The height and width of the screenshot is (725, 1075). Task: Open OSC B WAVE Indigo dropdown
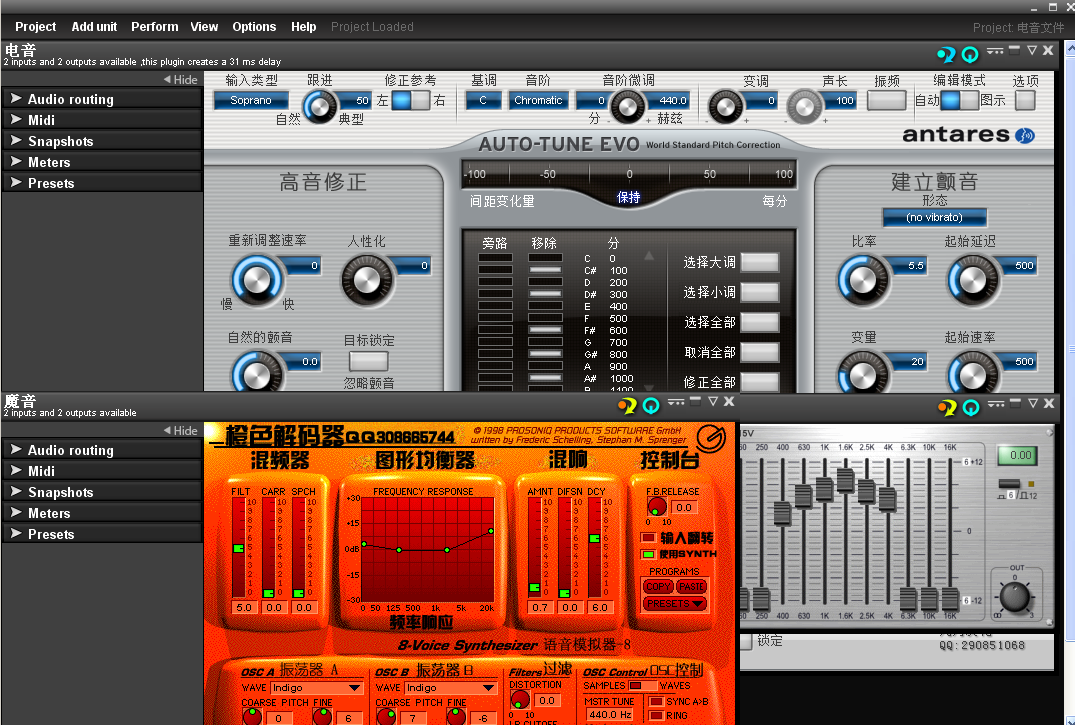coord(450,687)
